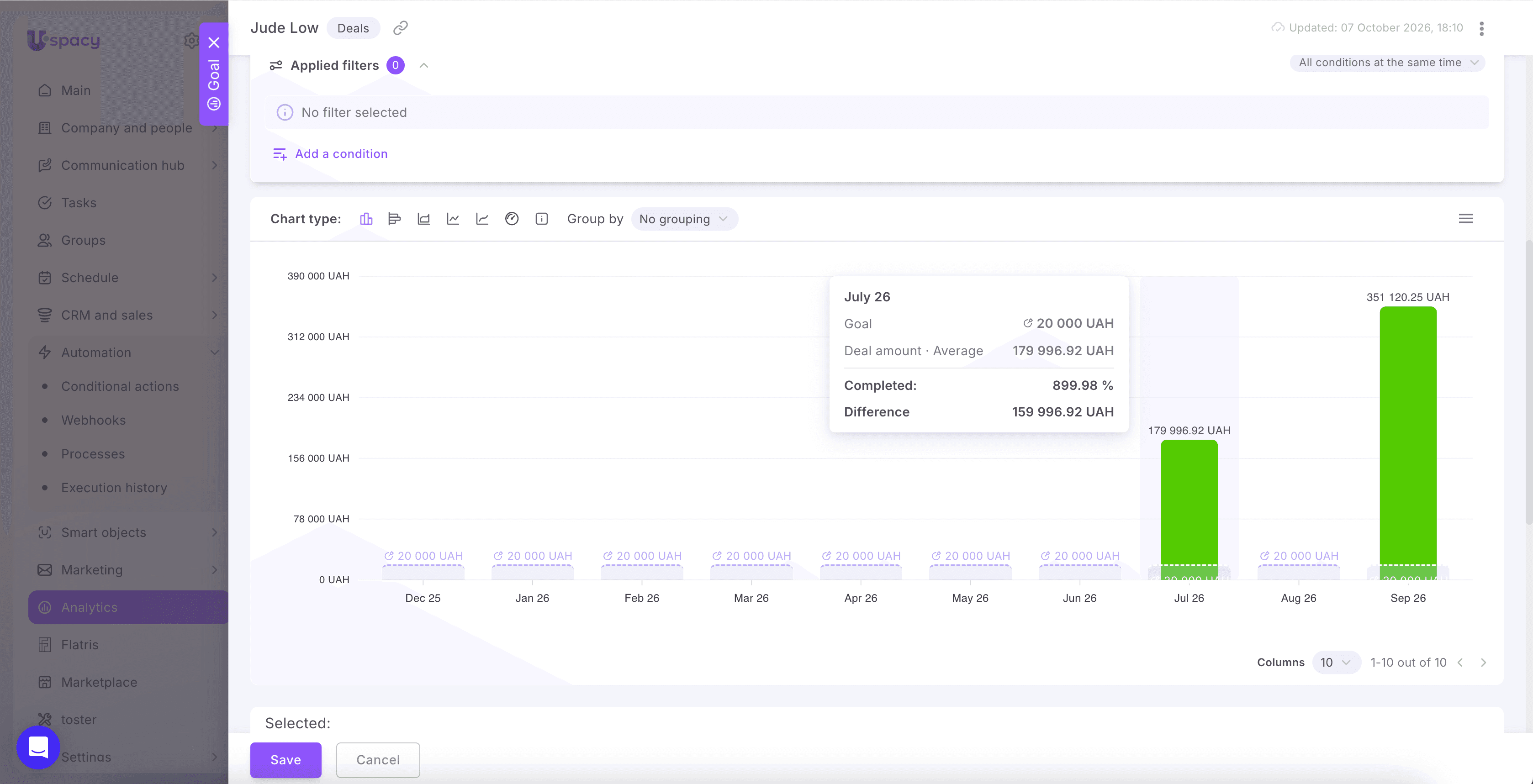Viewport: 1533px width, 784px height.
Task: Save the report with Save button
Action: (x=285, y=760)
